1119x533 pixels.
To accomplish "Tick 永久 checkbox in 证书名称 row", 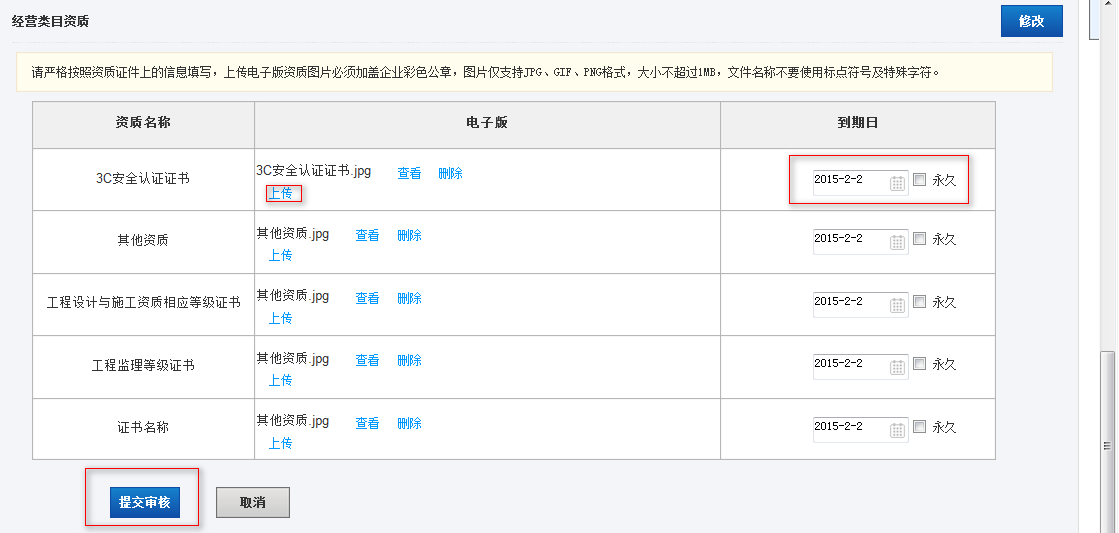I will click(919, 427).
